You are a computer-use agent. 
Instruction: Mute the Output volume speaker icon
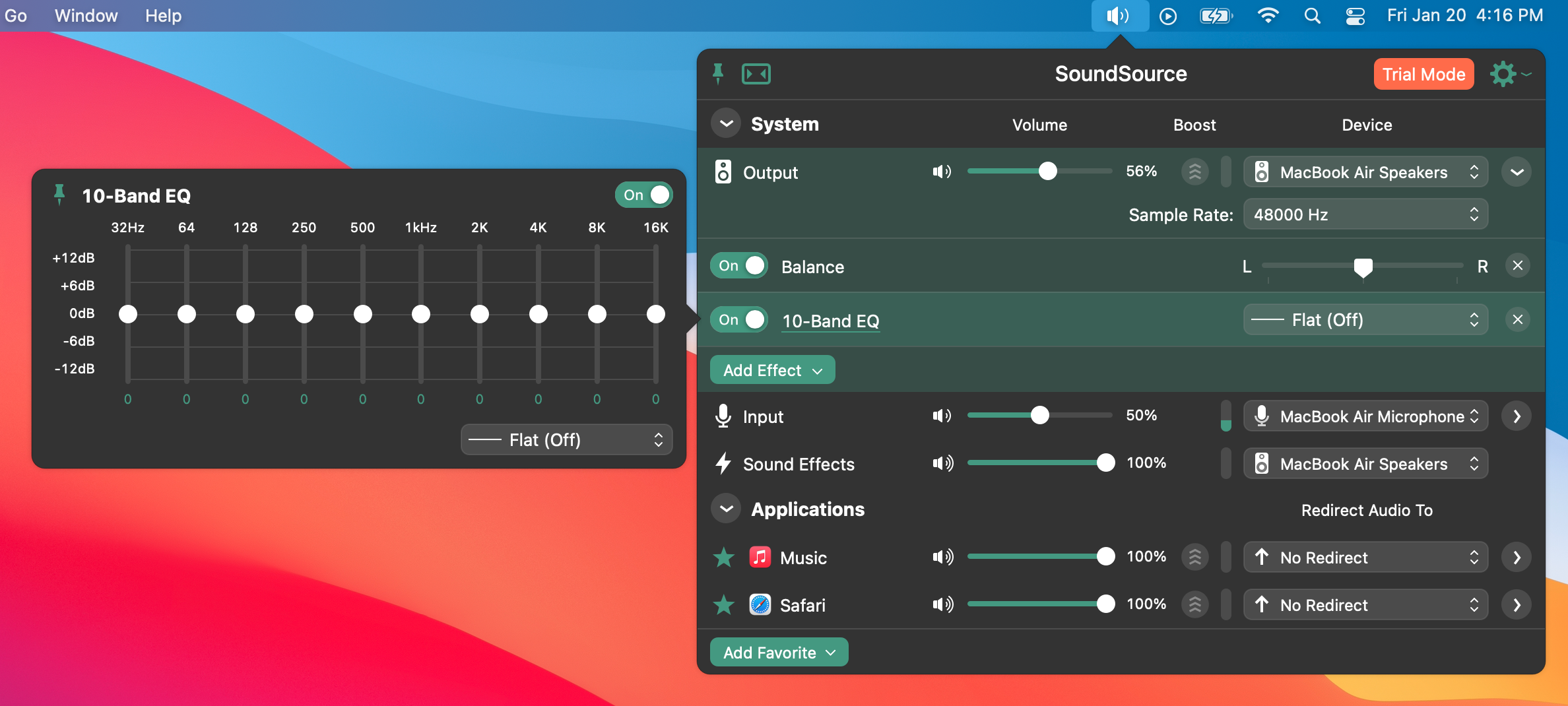click(942, 172)
